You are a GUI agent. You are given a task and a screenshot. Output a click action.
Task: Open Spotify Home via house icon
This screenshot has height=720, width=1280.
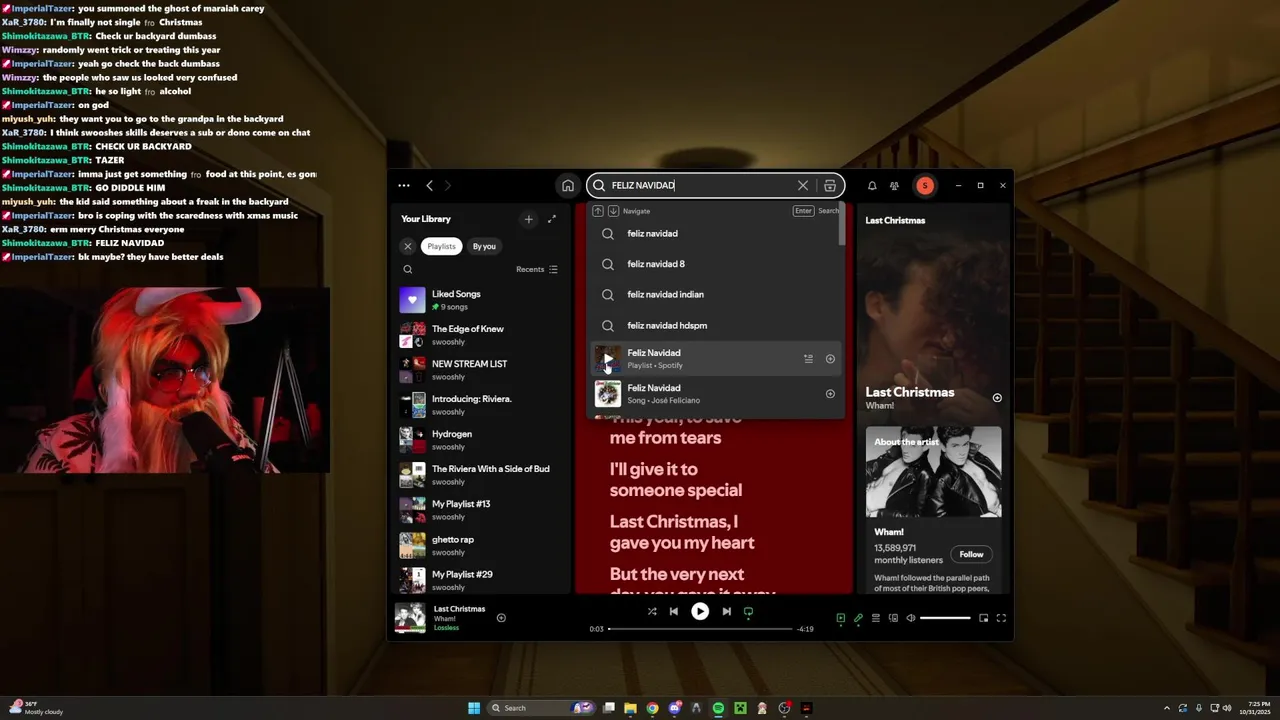pyautogui.click(x=568, y=185)
